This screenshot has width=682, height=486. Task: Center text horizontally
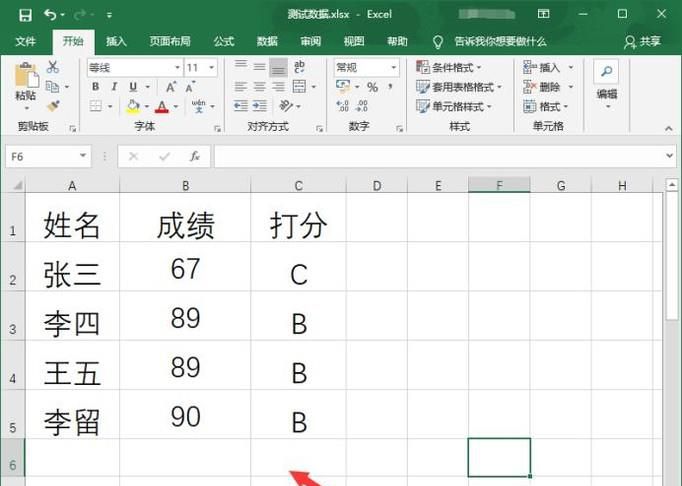click(x=260, y=87)
